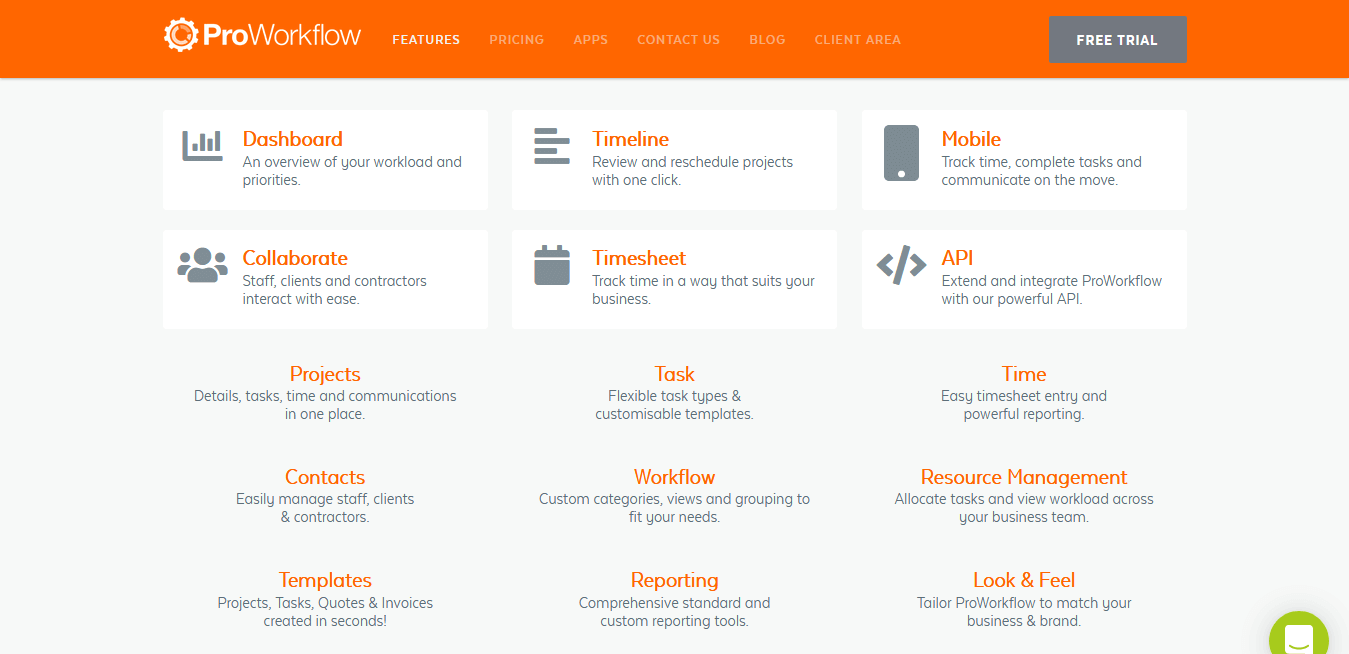Viewport: 1349px width, 654px height.
Task: Click the Timeline lines icon
Action: 551,146
